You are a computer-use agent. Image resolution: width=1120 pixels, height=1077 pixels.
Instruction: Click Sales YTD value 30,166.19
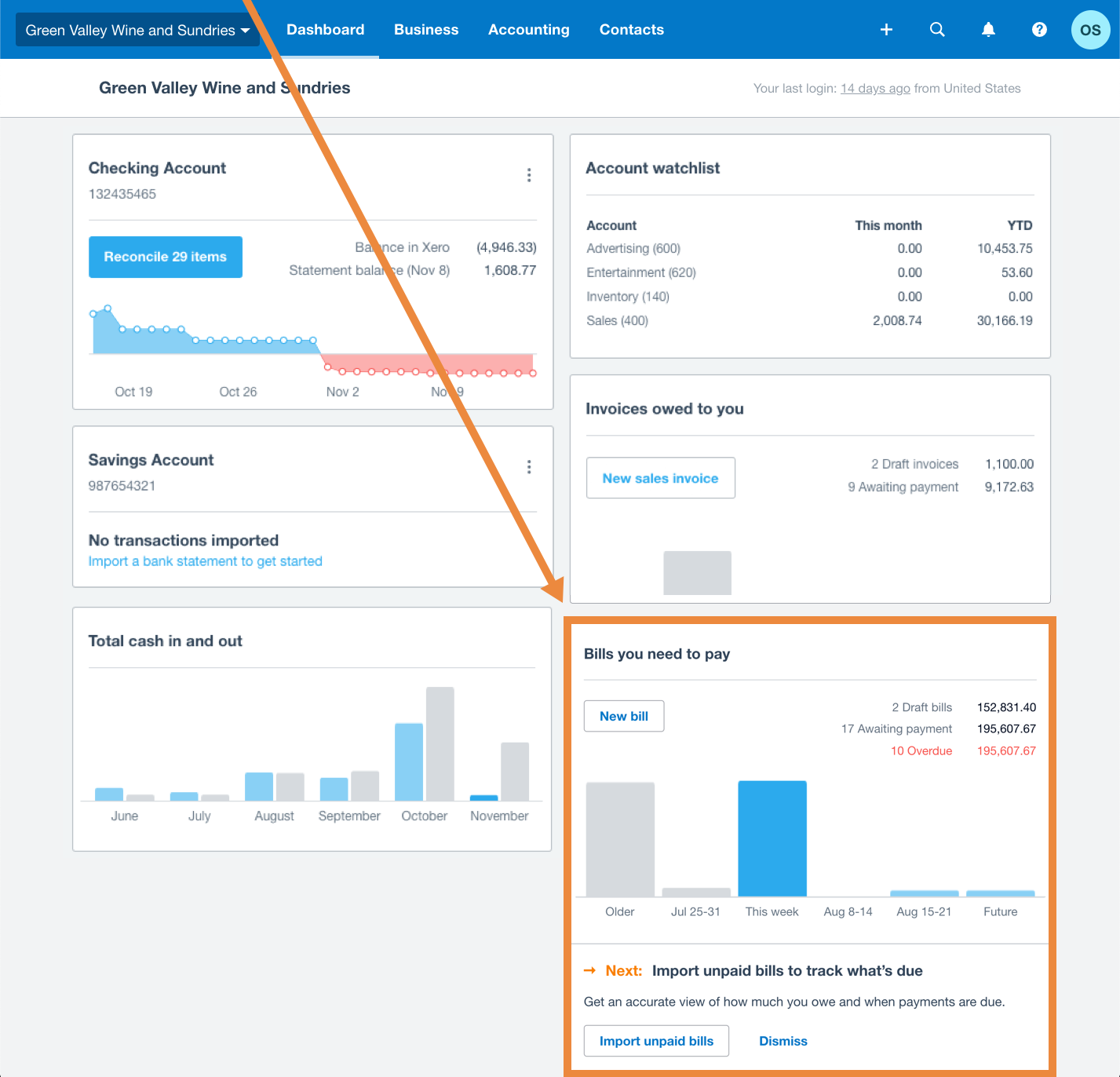click(1005, 320)
